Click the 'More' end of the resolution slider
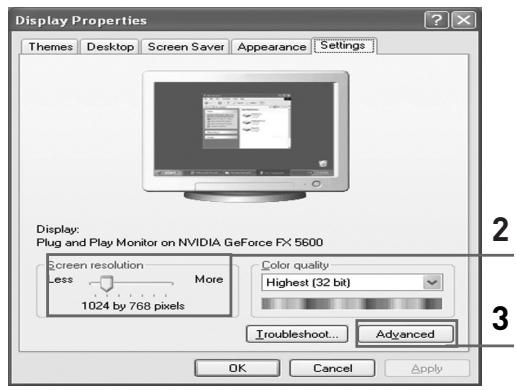Viewport: 517px width, 390px height. 209,279
